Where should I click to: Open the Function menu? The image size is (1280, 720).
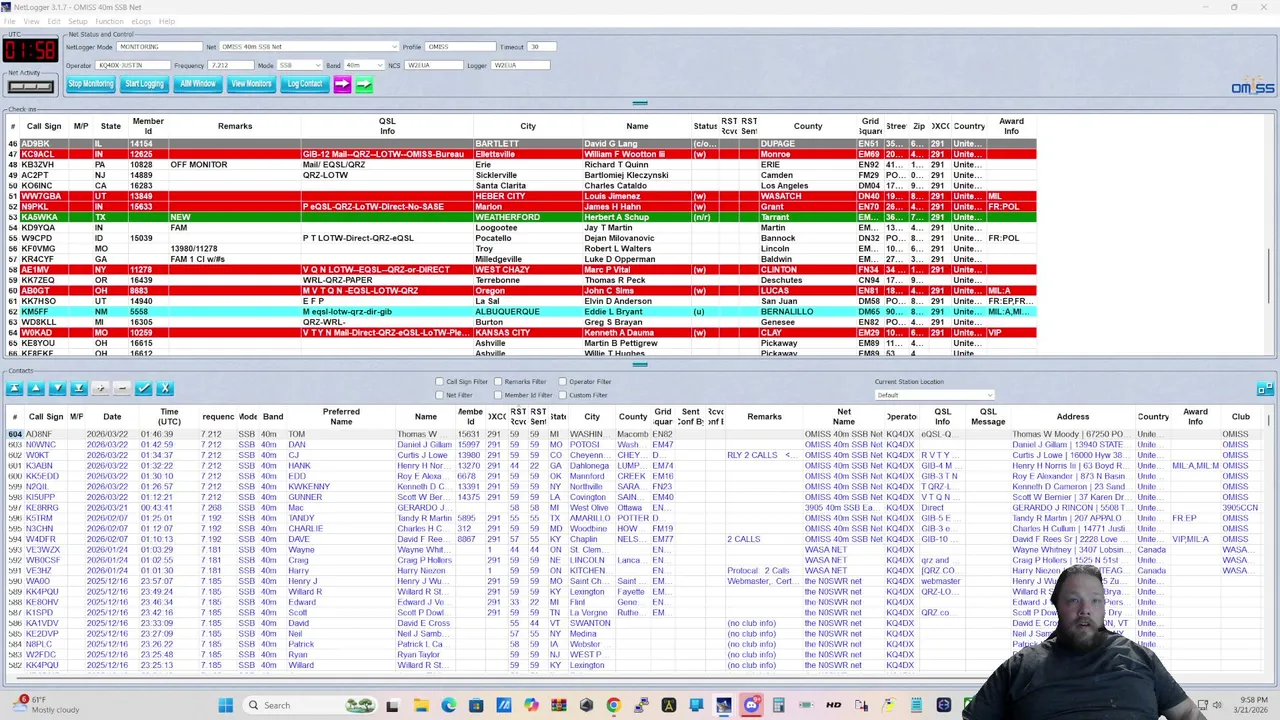(109, 21)
